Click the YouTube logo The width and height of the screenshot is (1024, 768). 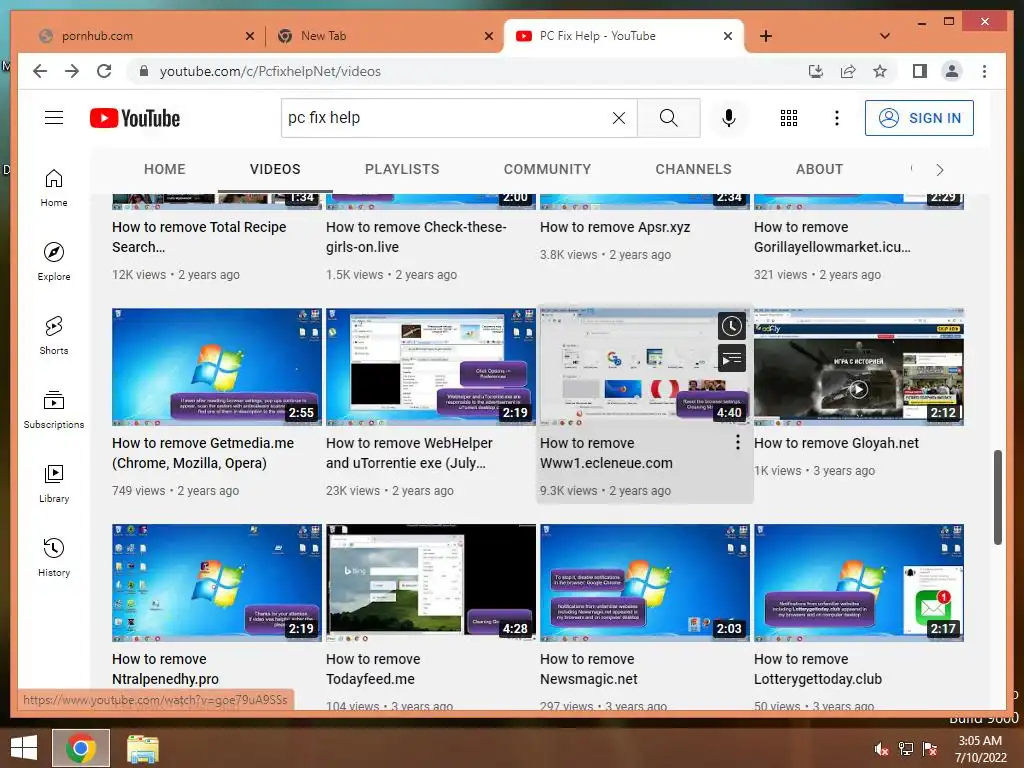135,118
